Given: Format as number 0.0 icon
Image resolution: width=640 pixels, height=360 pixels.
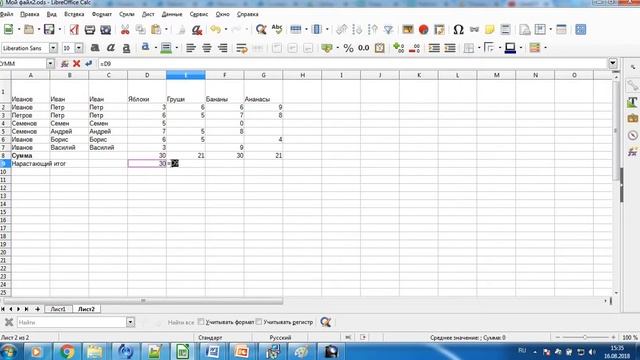Looking at the screenshot, I should coord(363,48).
